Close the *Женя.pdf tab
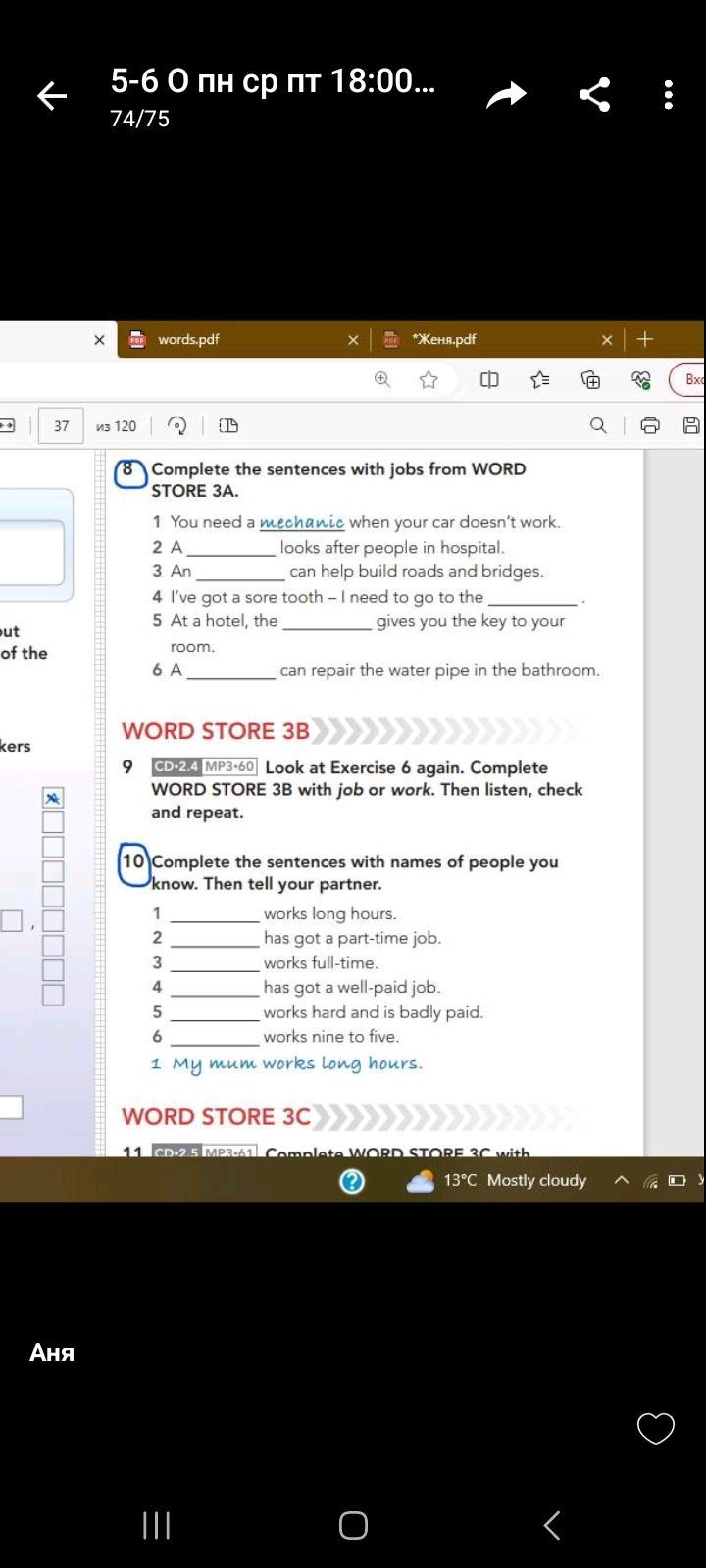The height and width of the screenshot is (1568, 706). 606,340
